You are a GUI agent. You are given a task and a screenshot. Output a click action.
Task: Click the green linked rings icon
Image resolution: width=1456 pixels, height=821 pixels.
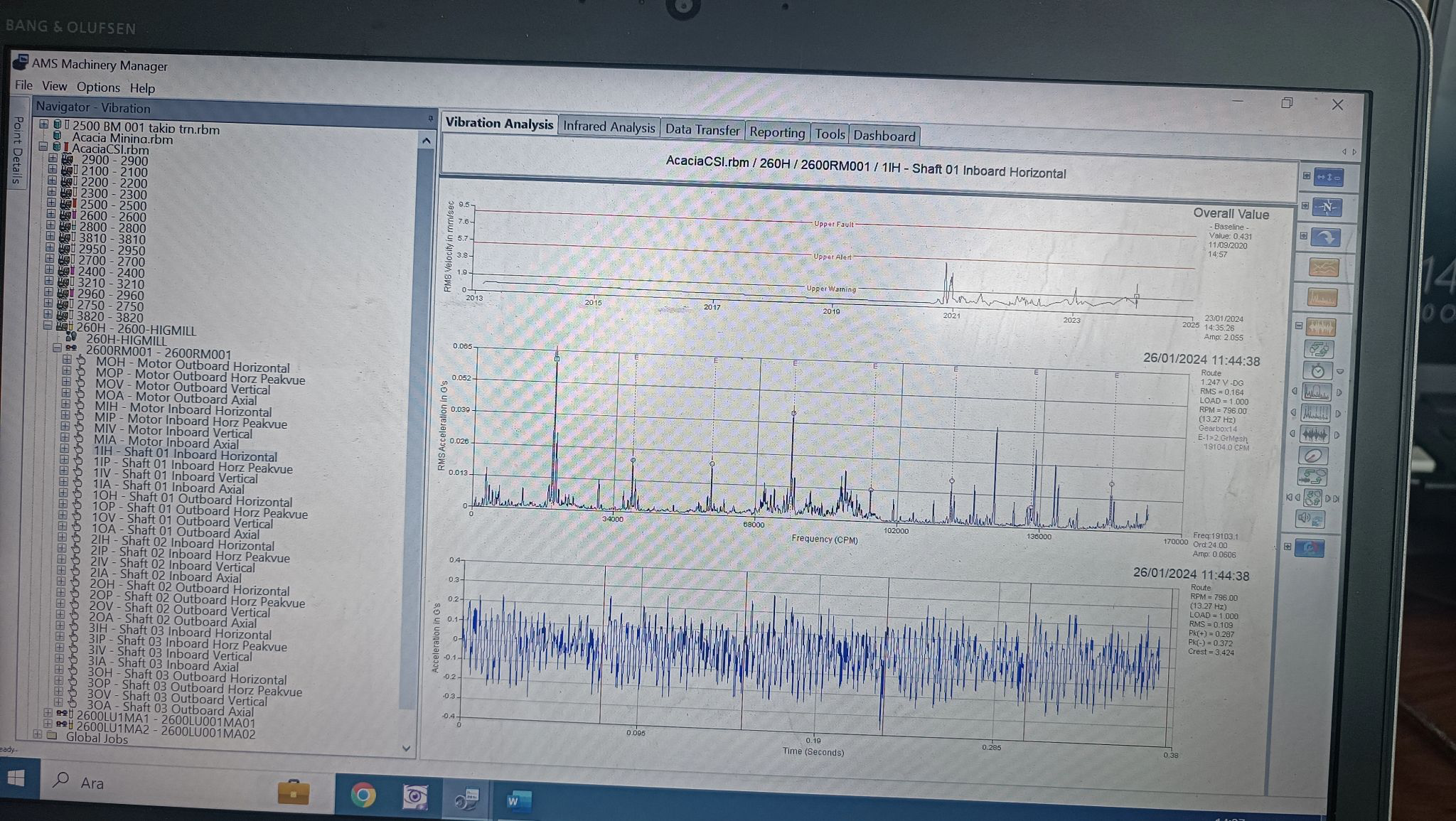pos(1312,498)
